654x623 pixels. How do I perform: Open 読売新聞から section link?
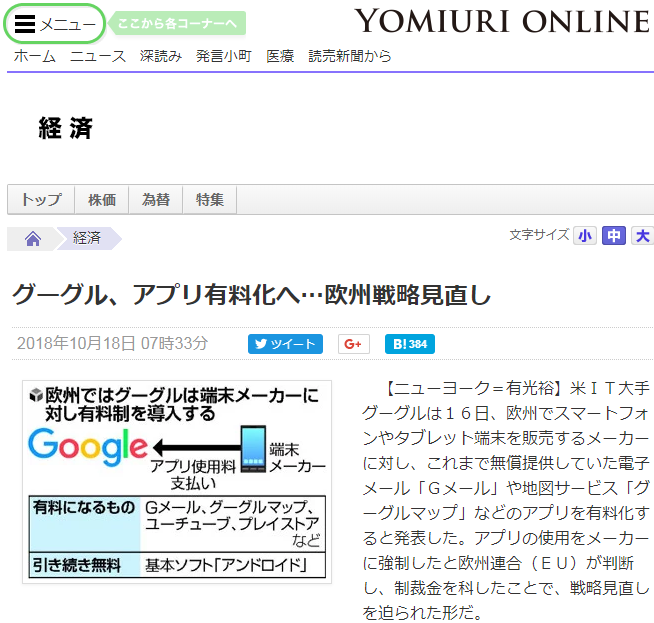(x=350, y=56)
